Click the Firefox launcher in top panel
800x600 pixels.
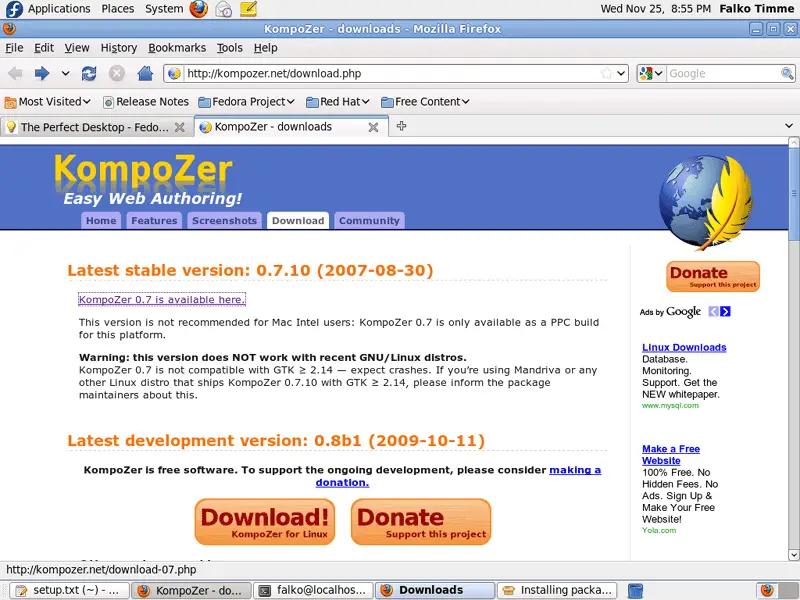198,9
